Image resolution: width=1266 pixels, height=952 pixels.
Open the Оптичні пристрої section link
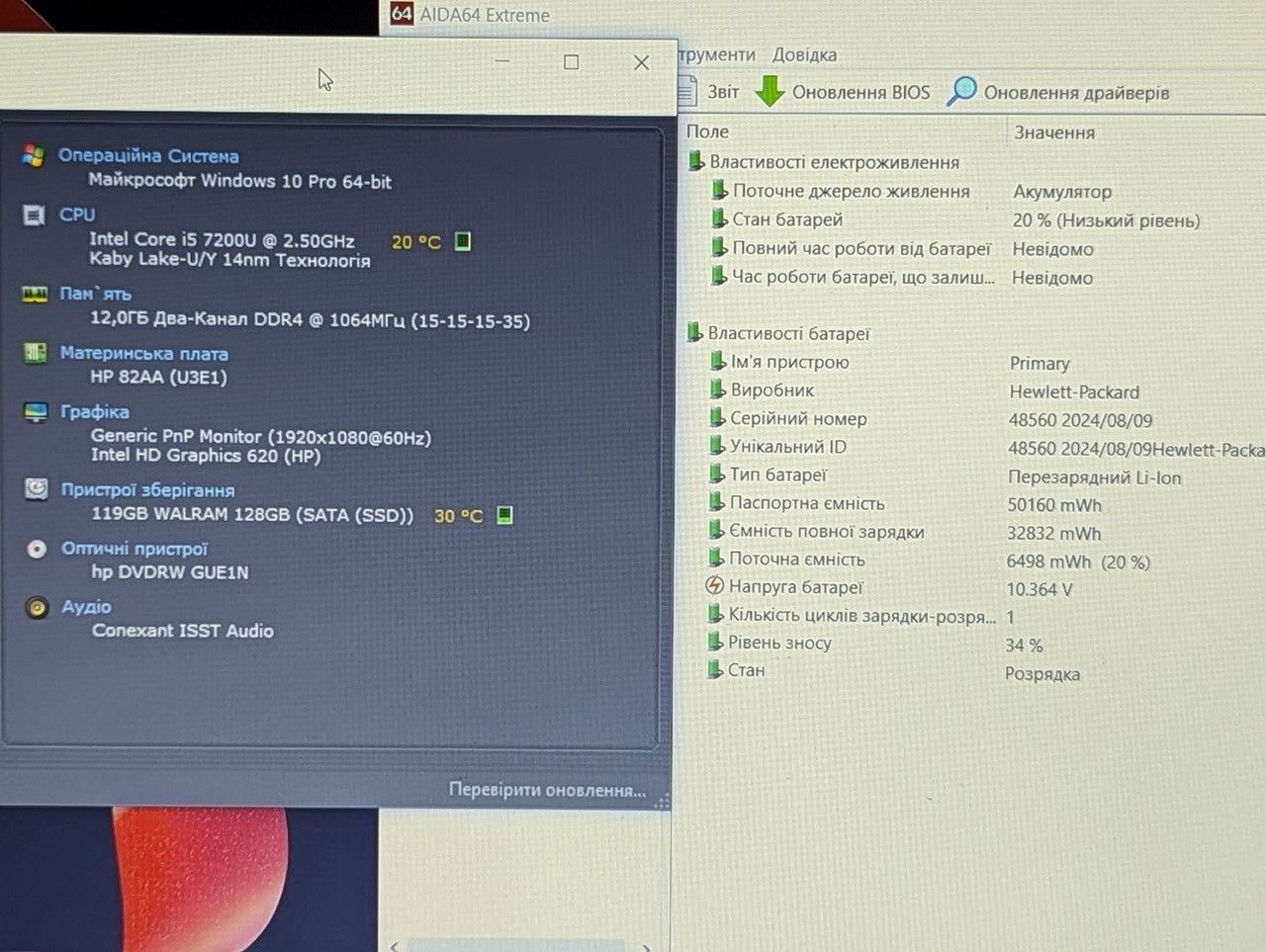[135, 549]
